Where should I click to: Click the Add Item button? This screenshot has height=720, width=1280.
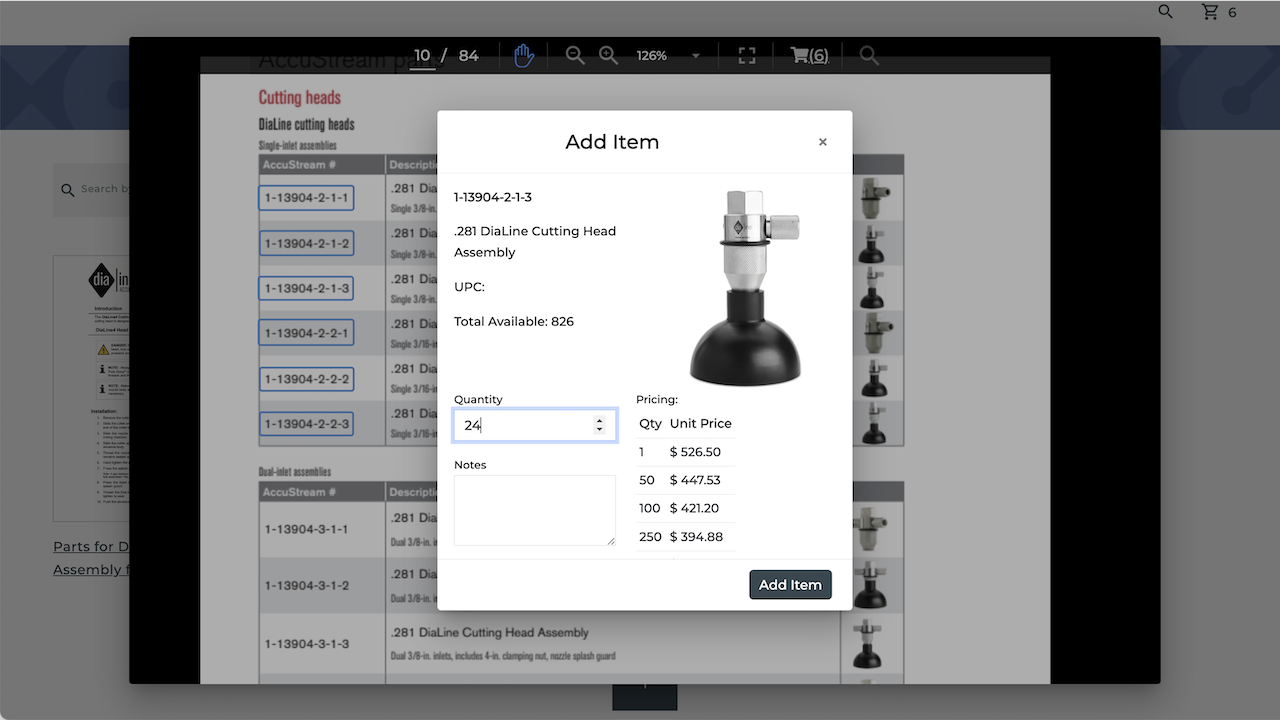790,585
